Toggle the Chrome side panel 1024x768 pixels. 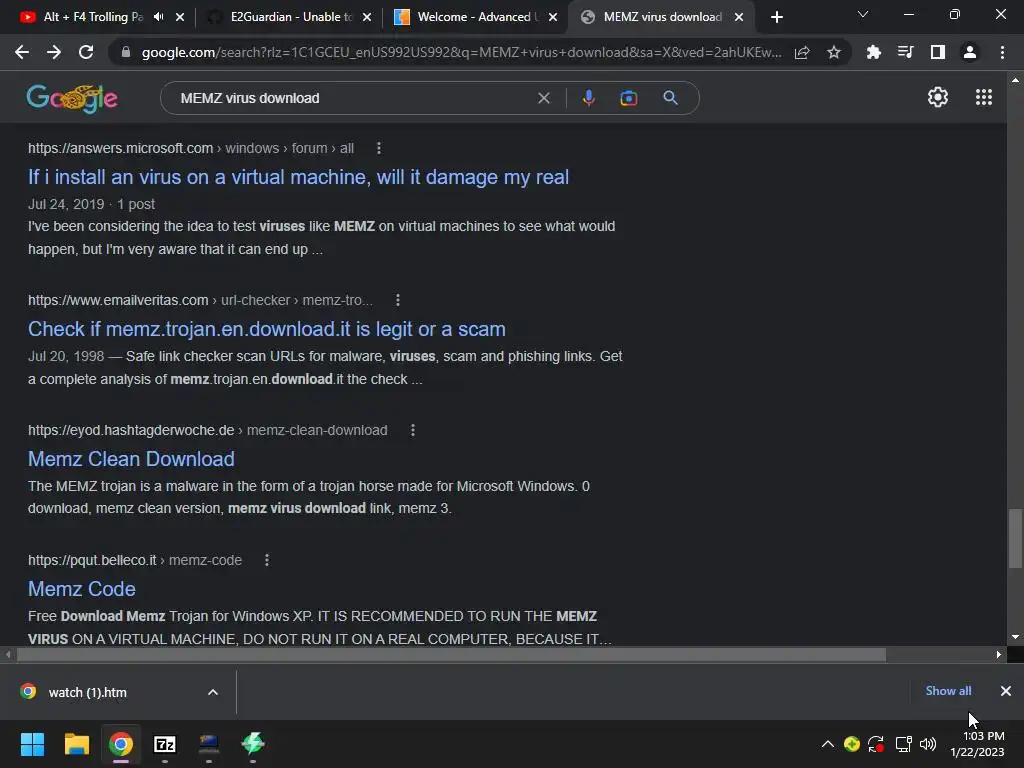(x=938, y=52)
